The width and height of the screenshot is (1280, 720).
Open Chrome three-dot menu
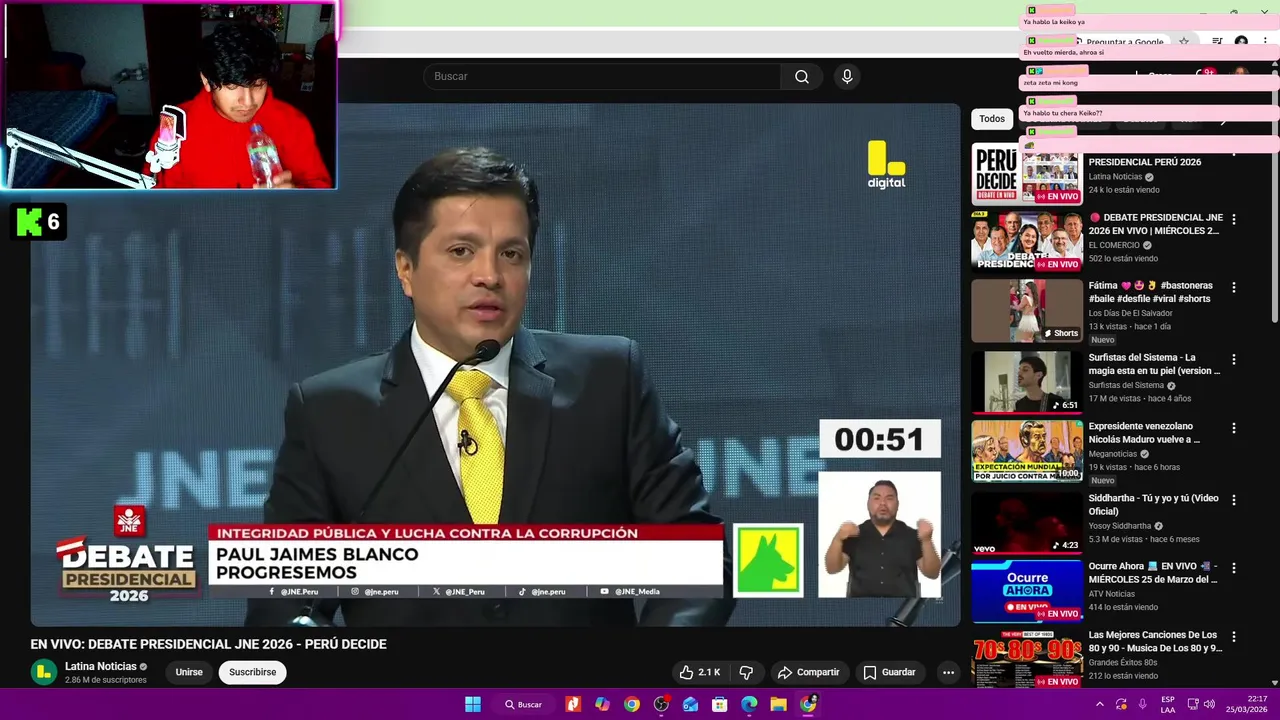1265,42
